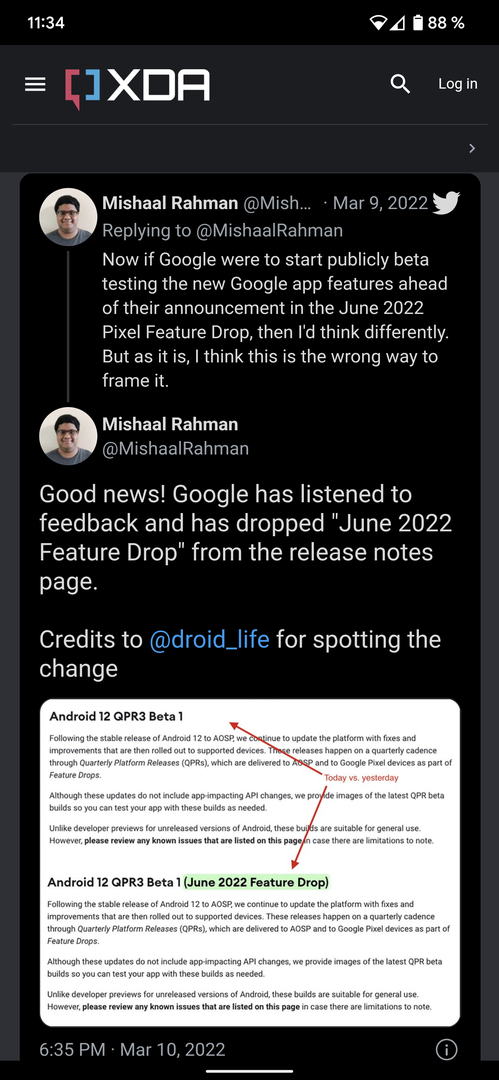
Task: Tap the Mishaal Rahman name in reply
Action: [x=170, y=203]
